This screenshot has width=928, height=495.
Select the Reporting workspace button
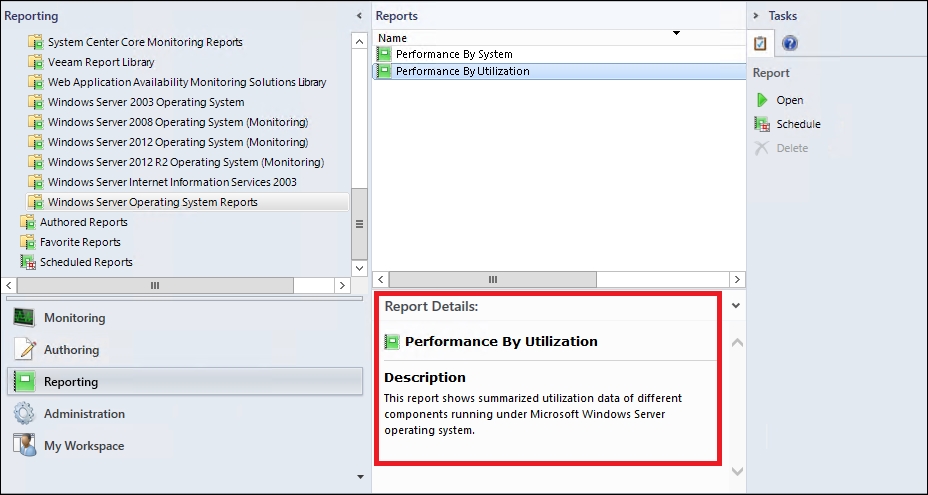pos(185,382)
